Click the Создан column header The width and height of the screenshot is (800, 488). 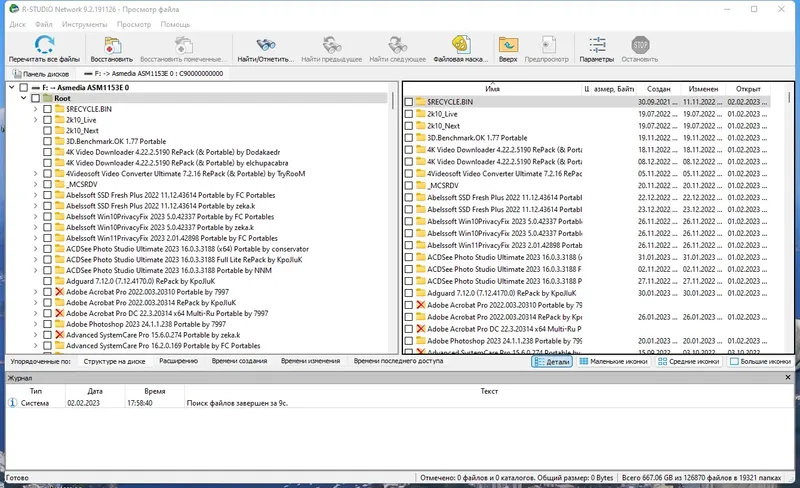point(658,89)
